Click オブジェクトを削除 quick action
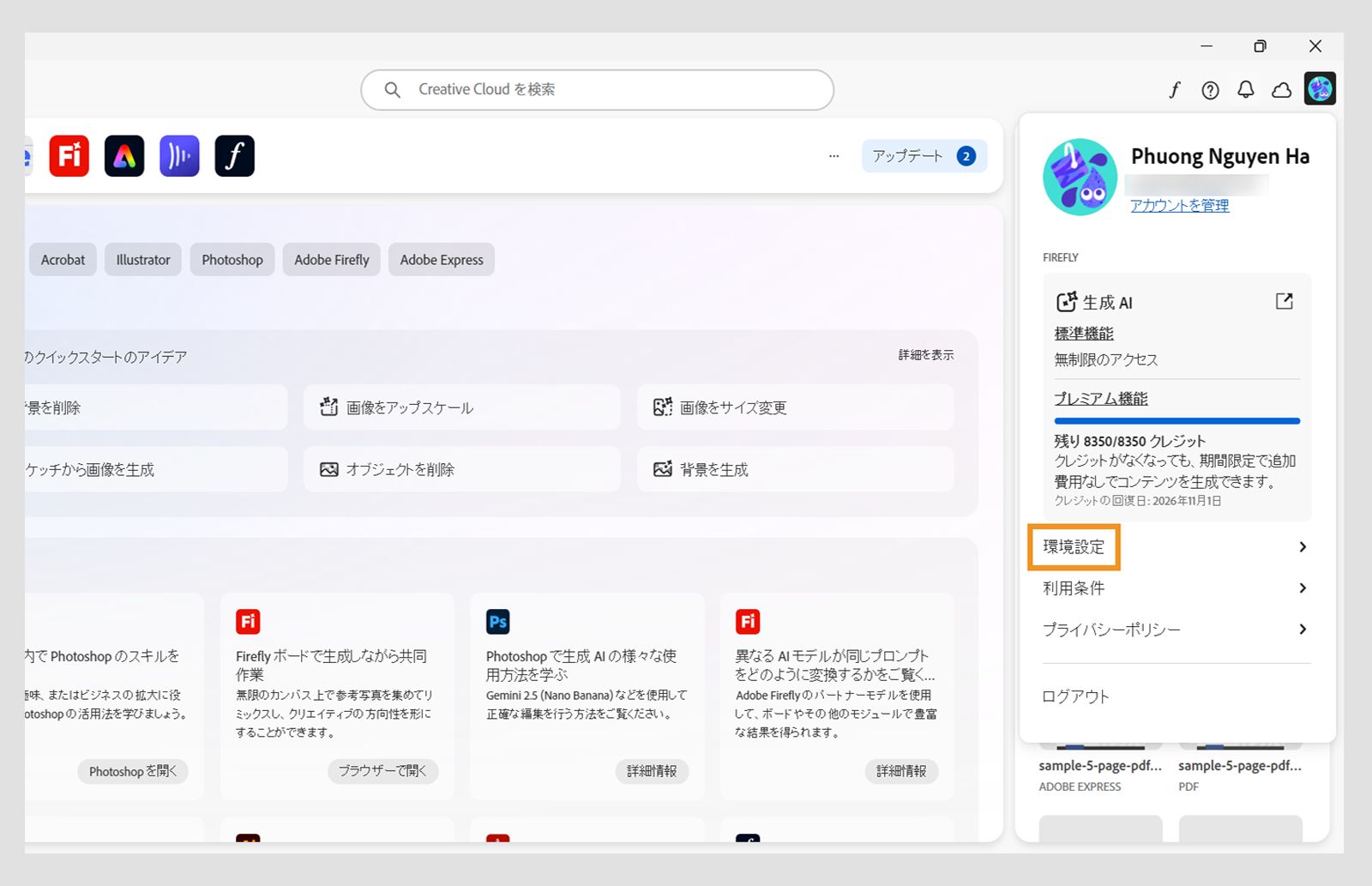The height and width of the screenshot is (886, 1372). (461, 469)
